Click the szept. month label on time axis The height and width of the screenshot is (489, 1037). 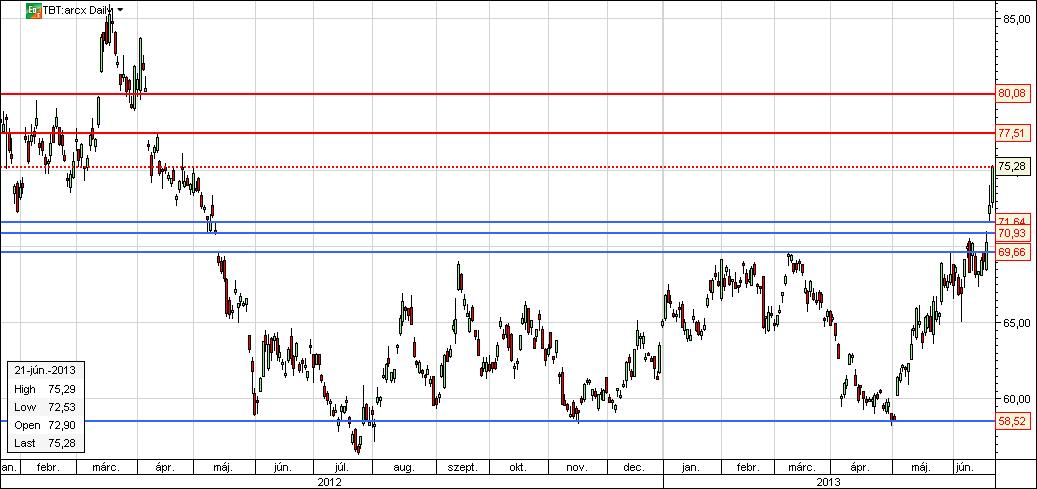[x=464, y=468]
